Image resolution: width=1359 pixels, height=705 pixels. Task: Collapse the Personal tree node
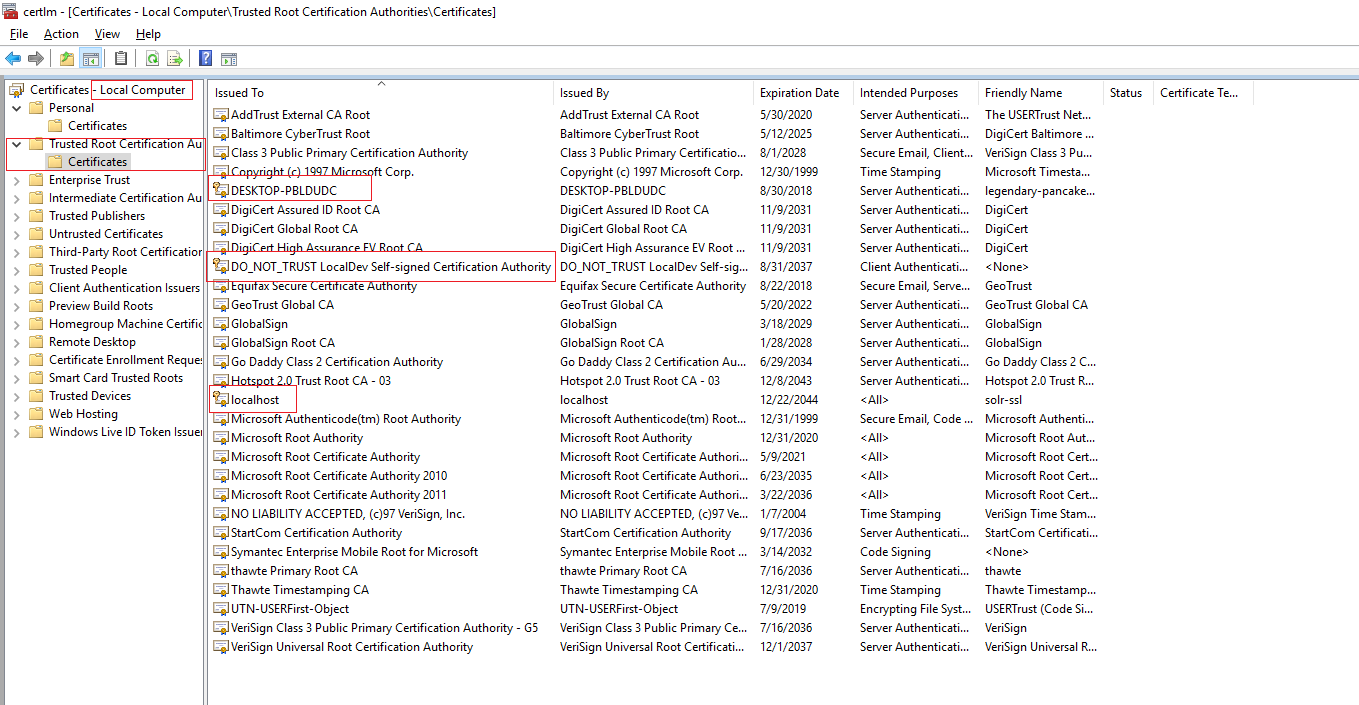[x=16, y=107]
